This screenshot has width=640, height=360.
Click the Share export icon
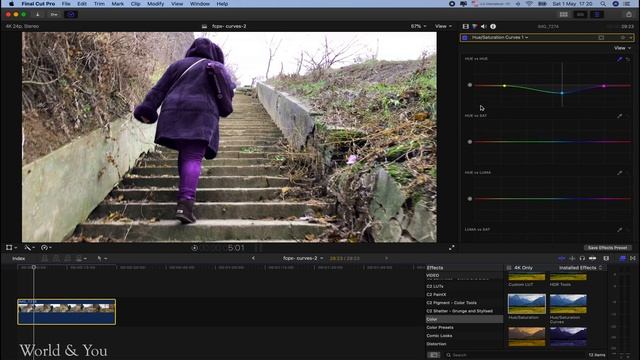(x=629, y=15)
